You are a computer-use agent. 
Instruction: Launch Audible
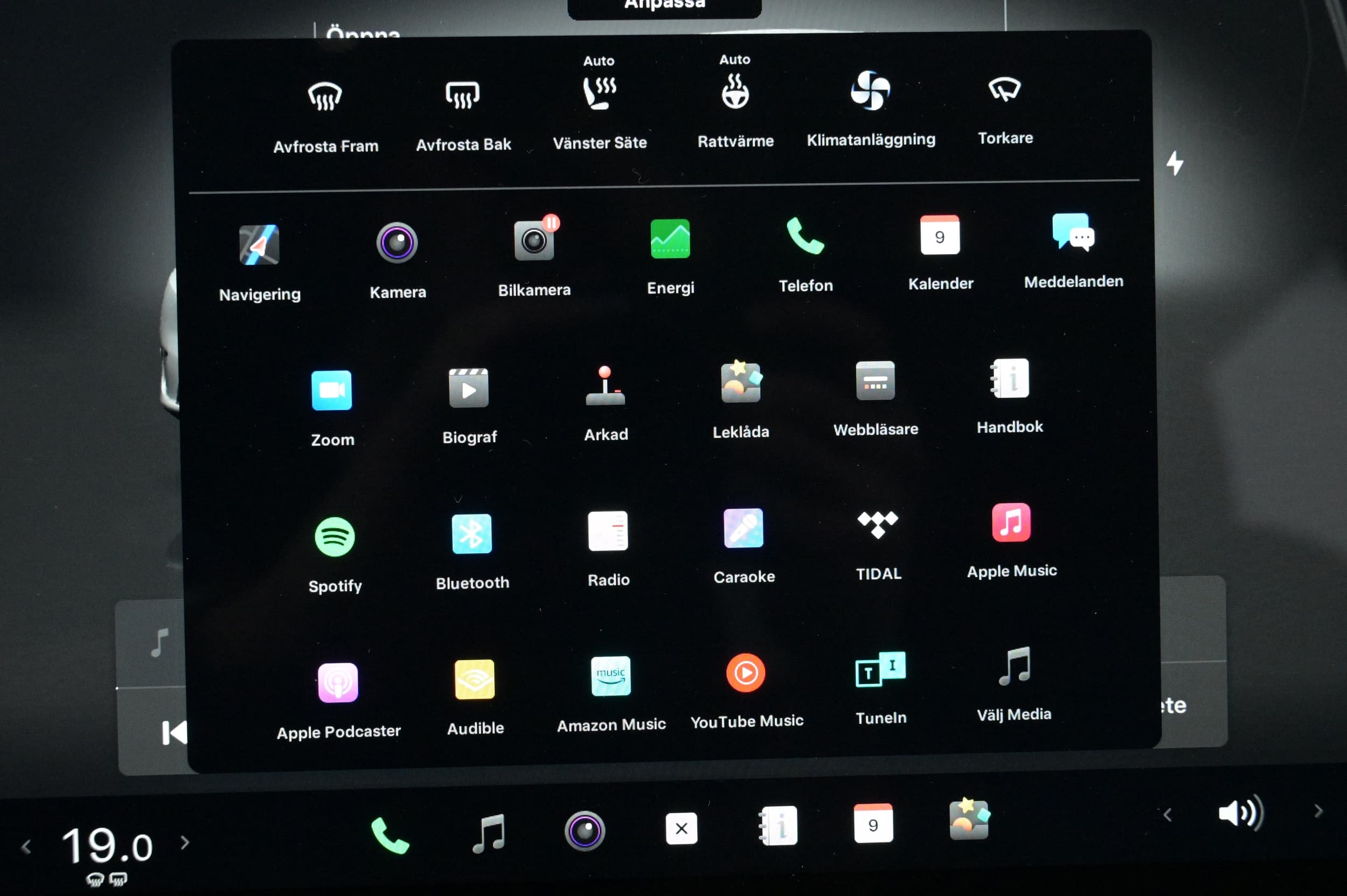pyautogui.click(x=474, y=679)
